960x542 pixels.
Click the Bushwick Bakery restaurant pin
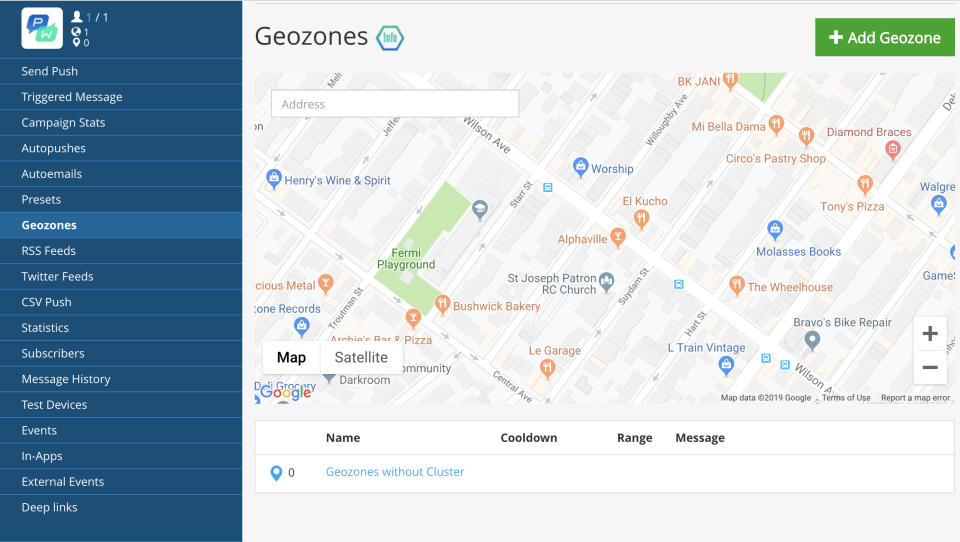(x=442, y=304)
